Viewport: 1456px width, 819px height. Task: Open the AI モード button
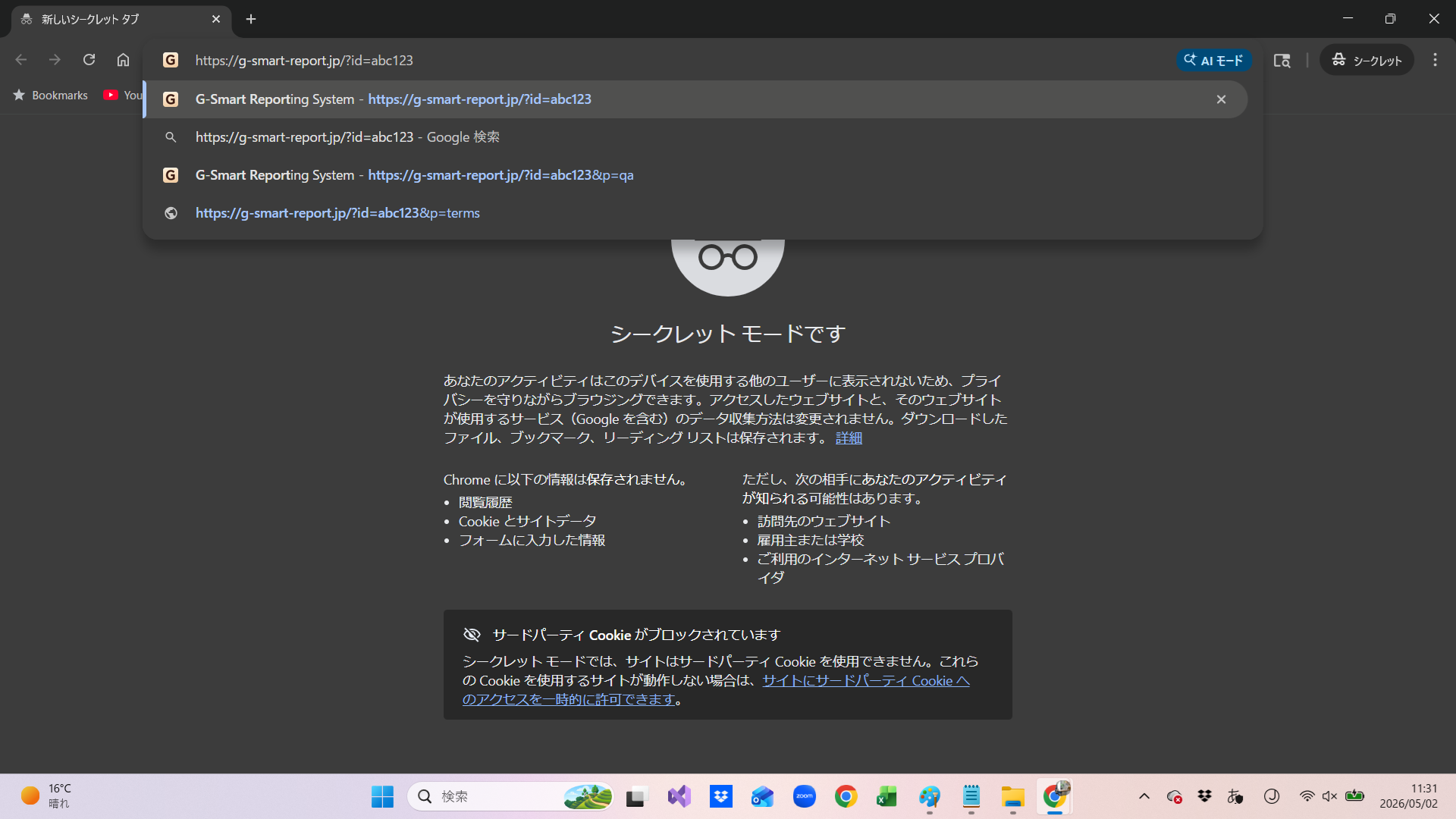click(1214, 60)
